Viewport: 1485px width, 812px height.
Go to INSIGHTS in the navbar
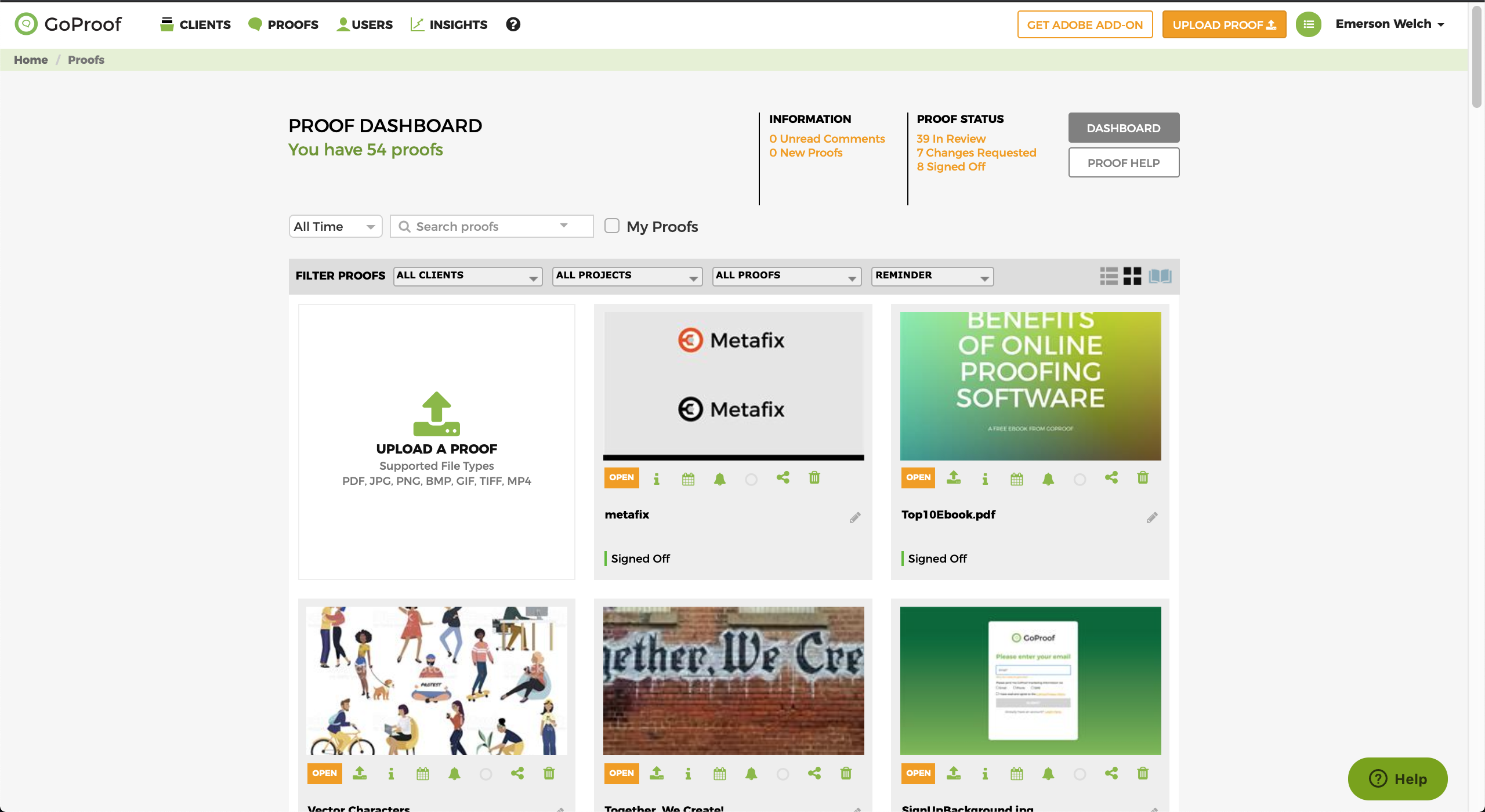[449, 24]
